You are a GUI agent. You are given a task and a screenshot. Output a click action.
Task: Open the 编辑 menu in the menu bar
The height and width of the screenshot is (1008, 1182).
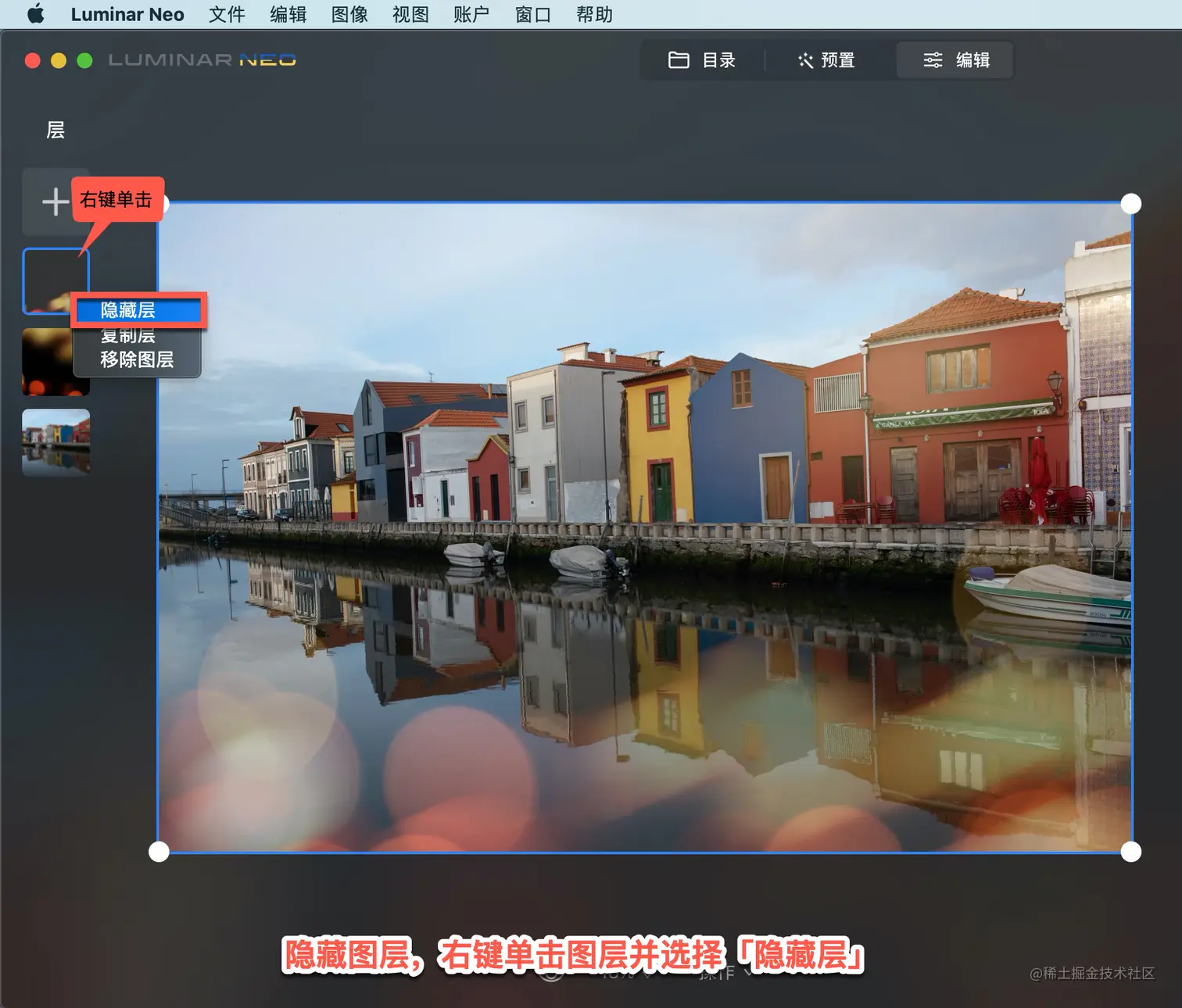[x=288, y=14]
